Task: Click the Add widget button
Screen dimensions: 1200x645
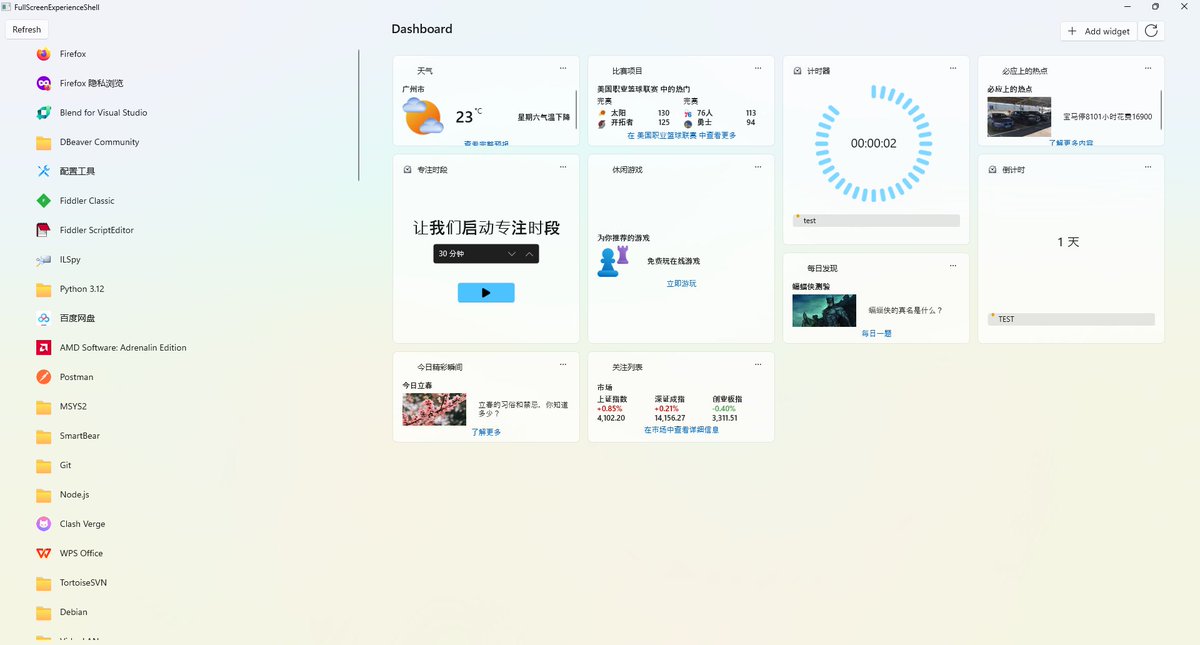Action: (1098, 31)
